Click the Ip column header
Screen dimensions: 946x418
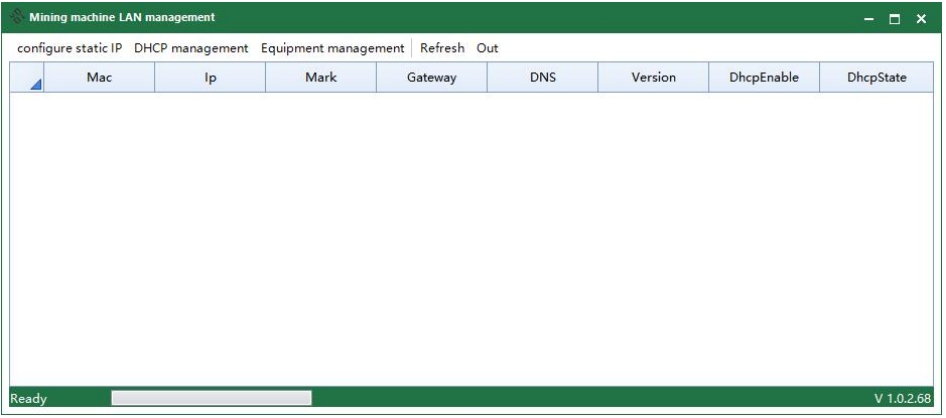[x=210, y=78]
